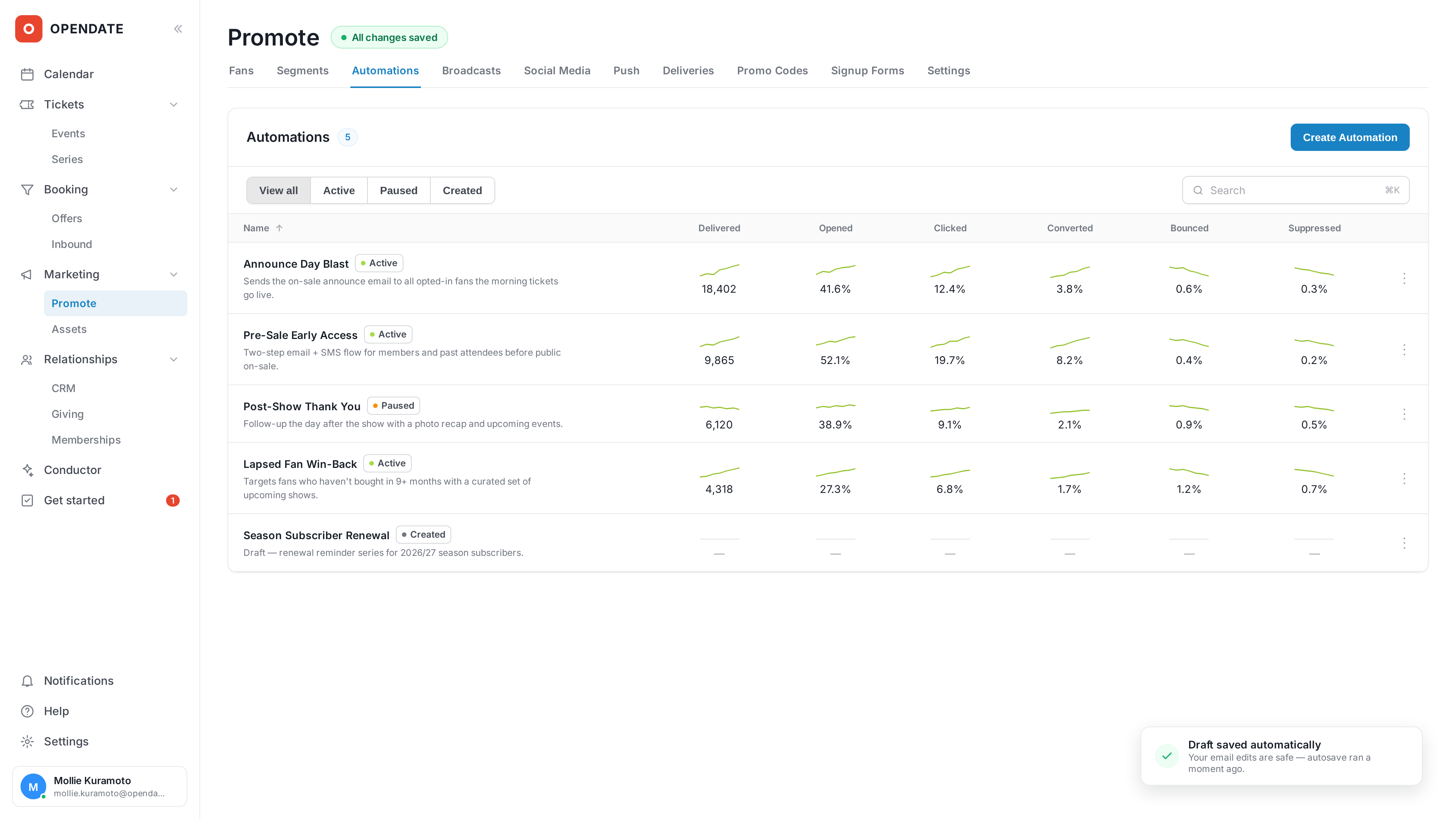Click the Opendate logo icon
The image size is (1456, 819).
29,29
